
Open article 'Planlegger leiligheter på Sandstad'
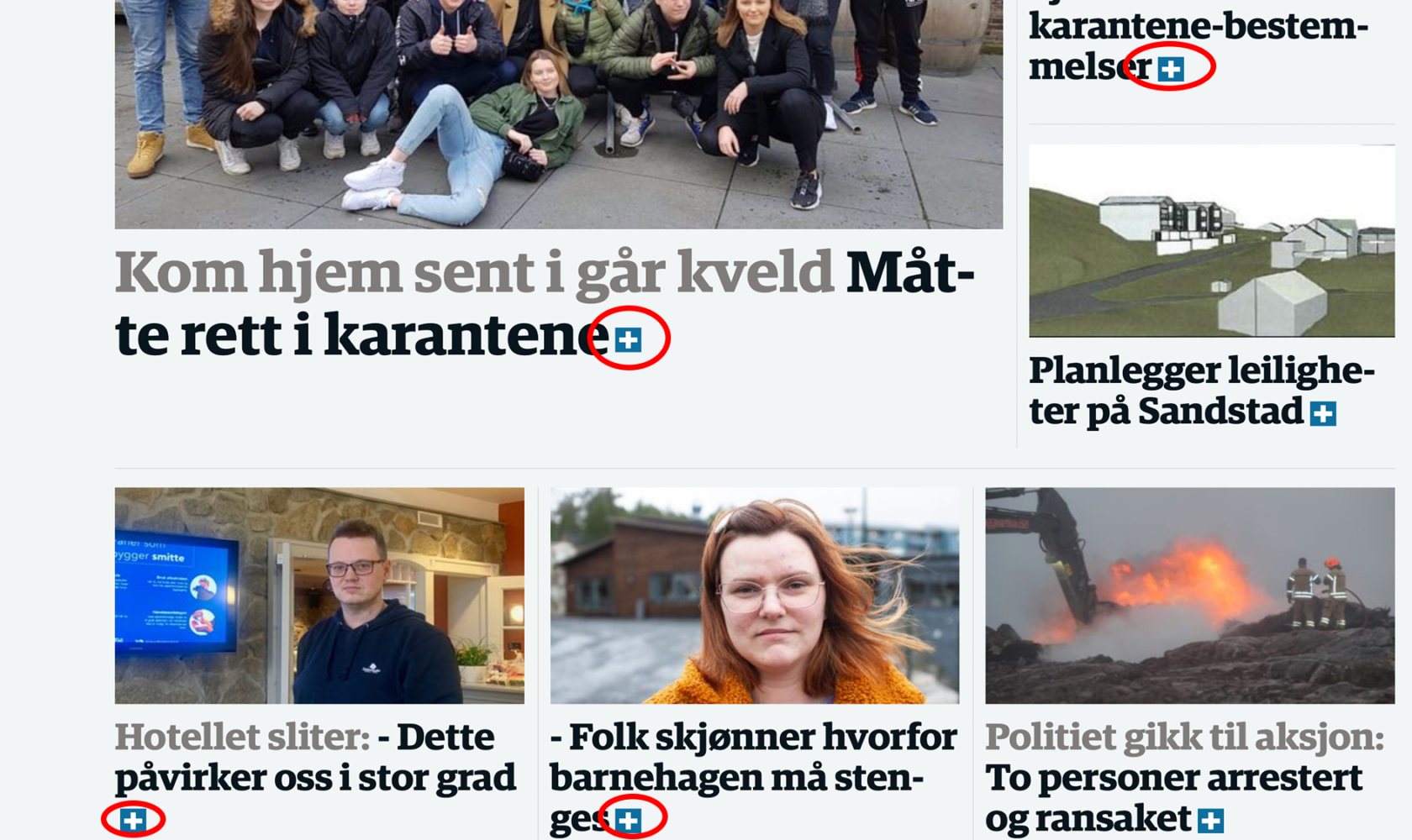[1202, 391]
